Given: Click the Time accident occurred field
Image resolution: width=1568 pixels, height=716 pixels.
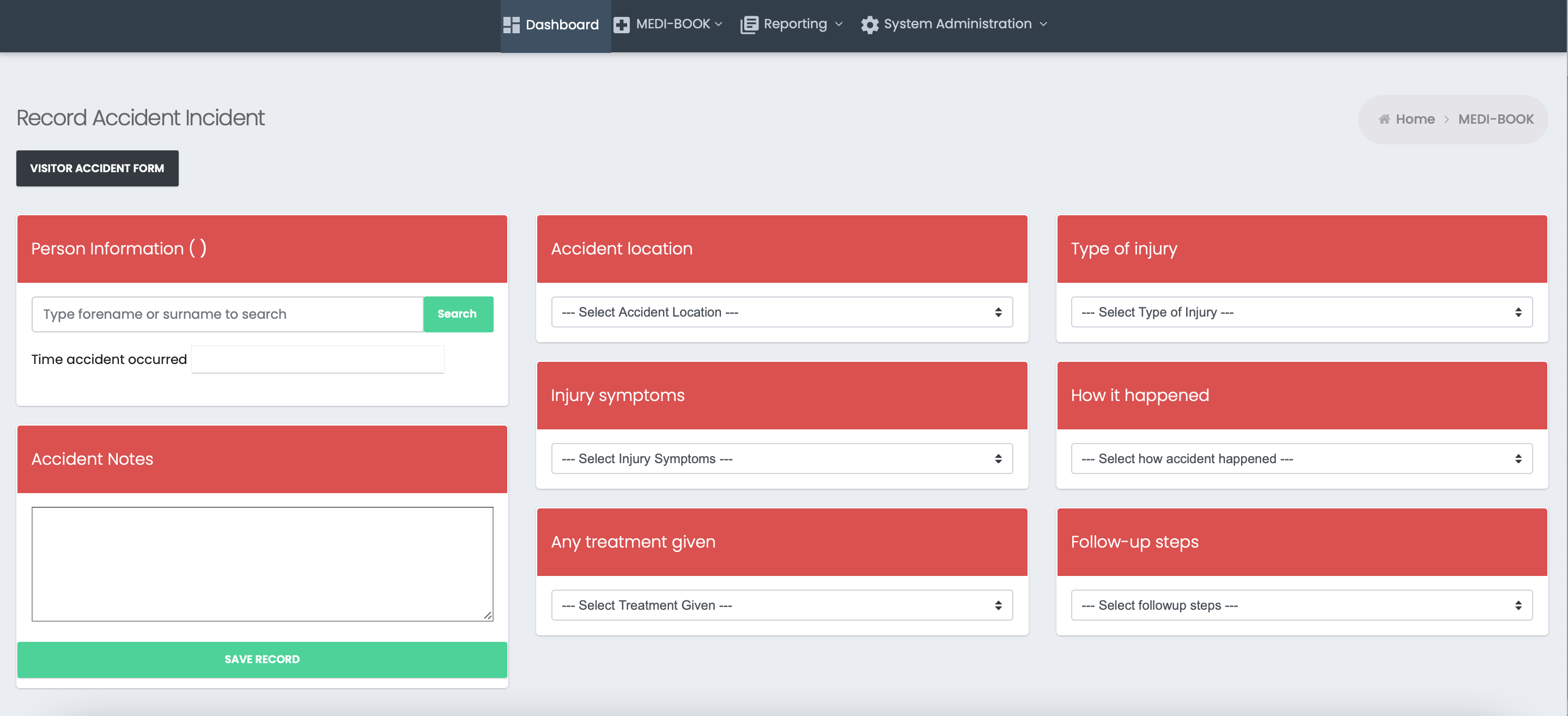Looking at the screenshot, I should pyautogui.click(x=318, y=359).
